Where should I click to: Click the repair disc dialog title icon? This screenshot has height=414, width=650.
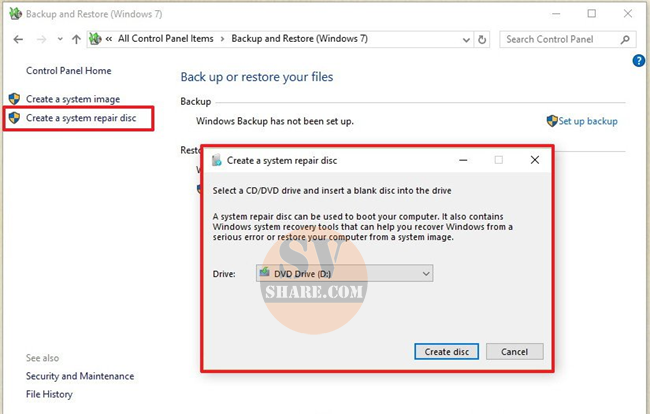pyautogui.click(x=216, y=160)
